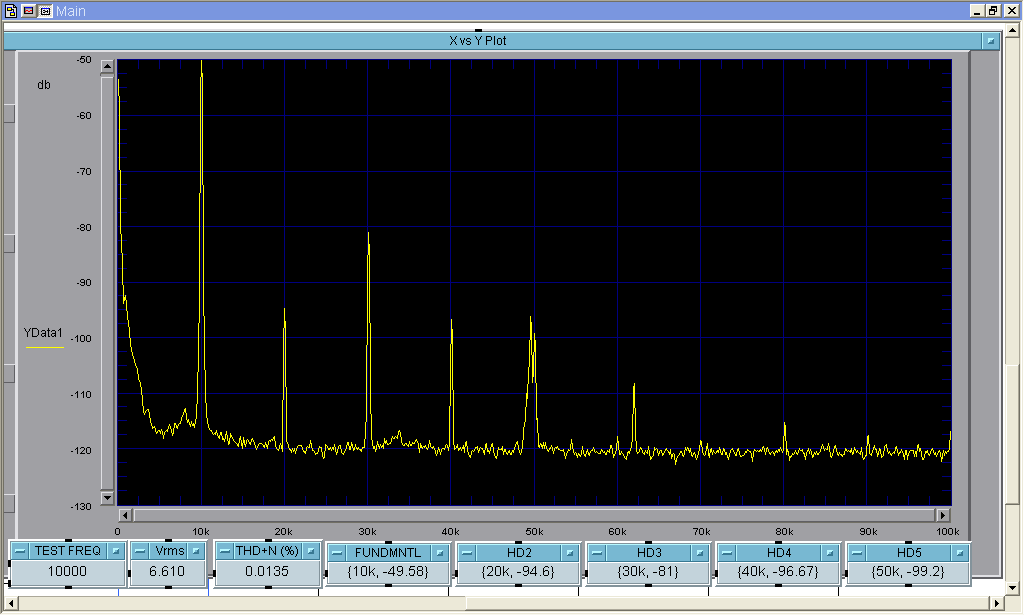The image size is (1024, 615).
Task: Select the FUNDMNTL title label
Action: [388, 553]
